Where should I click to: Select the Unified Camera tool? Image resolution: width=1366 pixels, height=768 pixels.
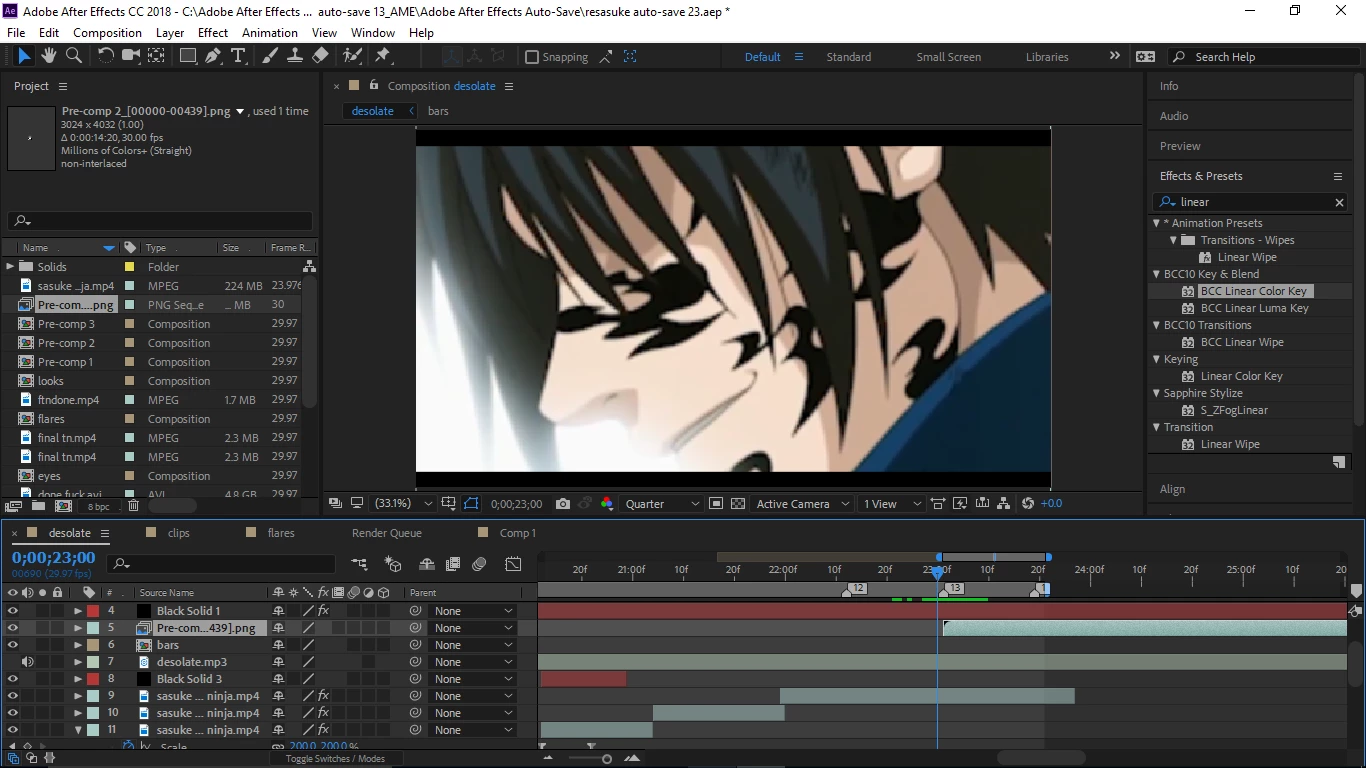(131, 56)
